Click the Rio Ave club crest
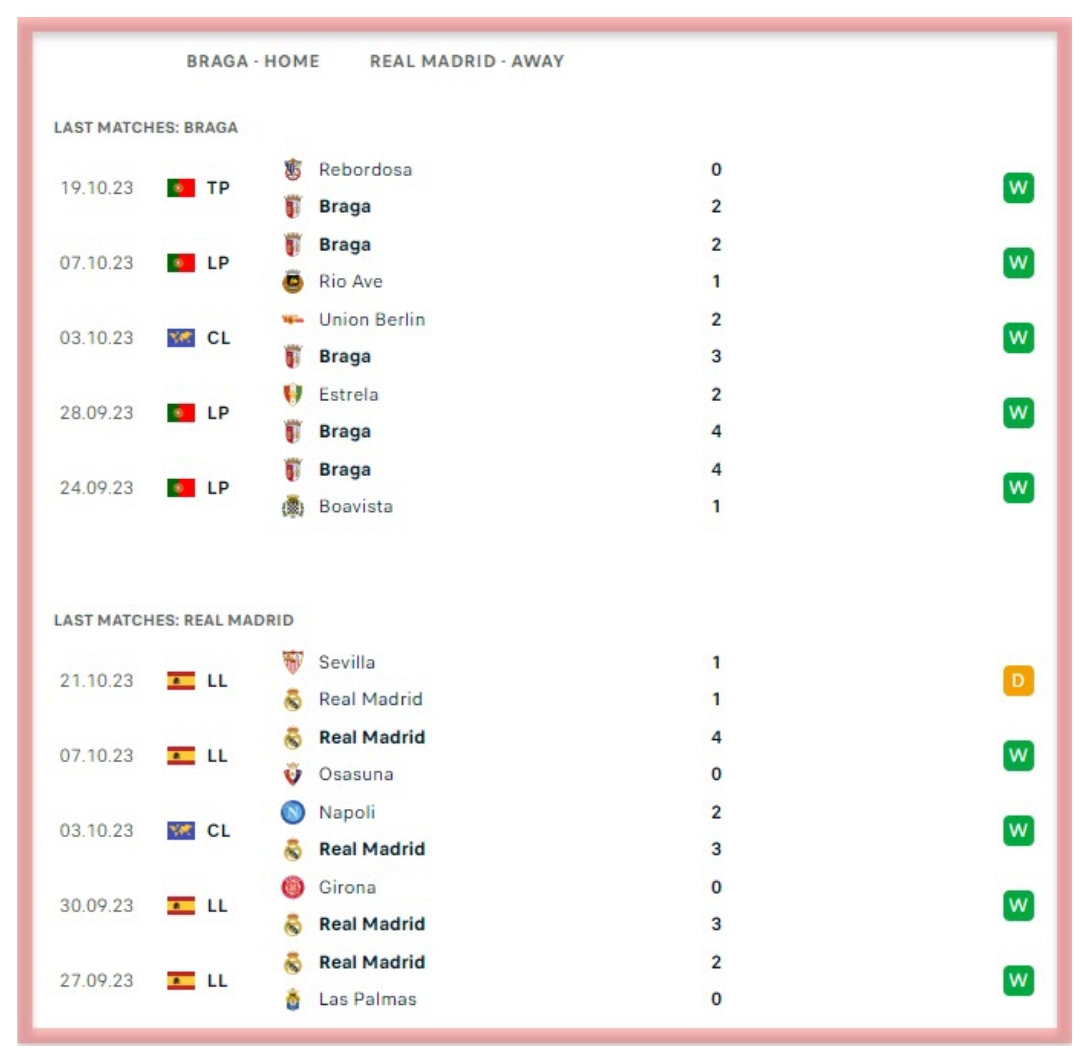The width and height of the screenshot is (1080, 1061). point(292,282)
